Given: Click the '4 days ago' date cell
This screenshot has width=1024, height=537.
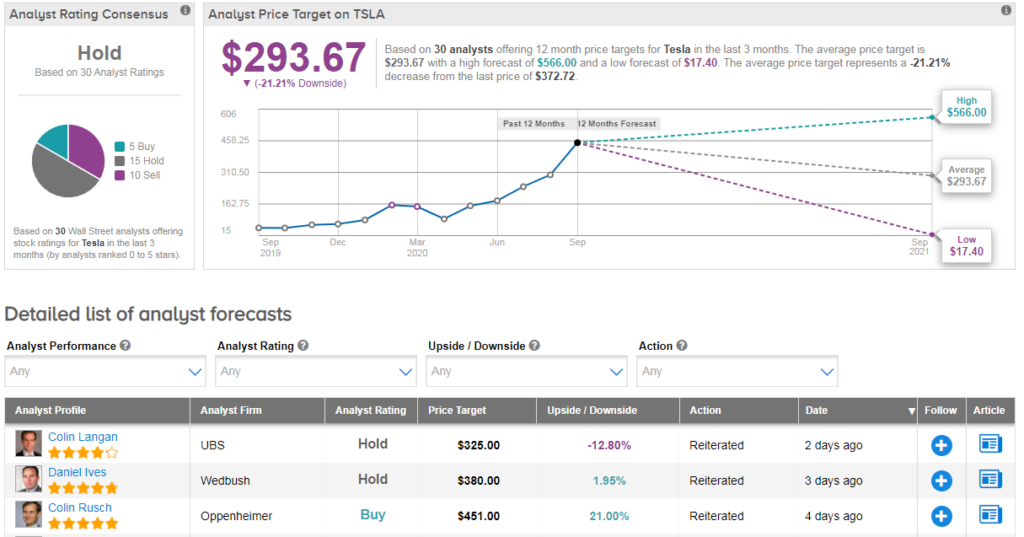Looking at the screenshot, I should pyautogui.click(x=833, y=516).
